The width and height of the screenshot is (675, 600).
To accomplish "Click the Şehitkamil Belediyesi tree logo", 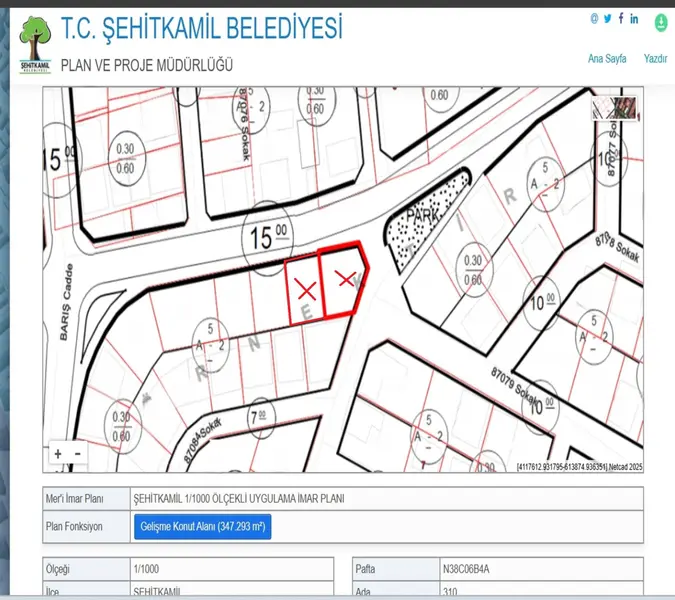I will (36, 45).
